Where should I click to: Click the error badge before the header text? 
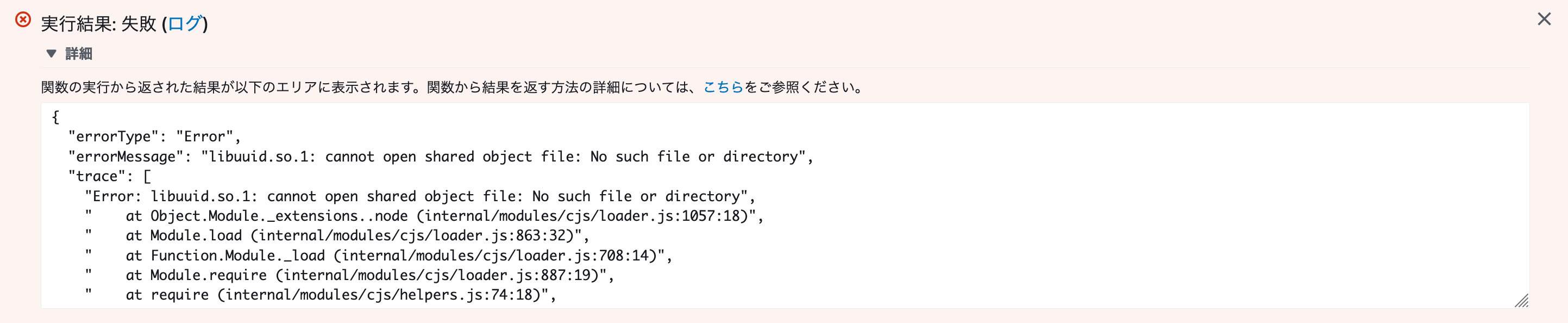tap(22, 20)
